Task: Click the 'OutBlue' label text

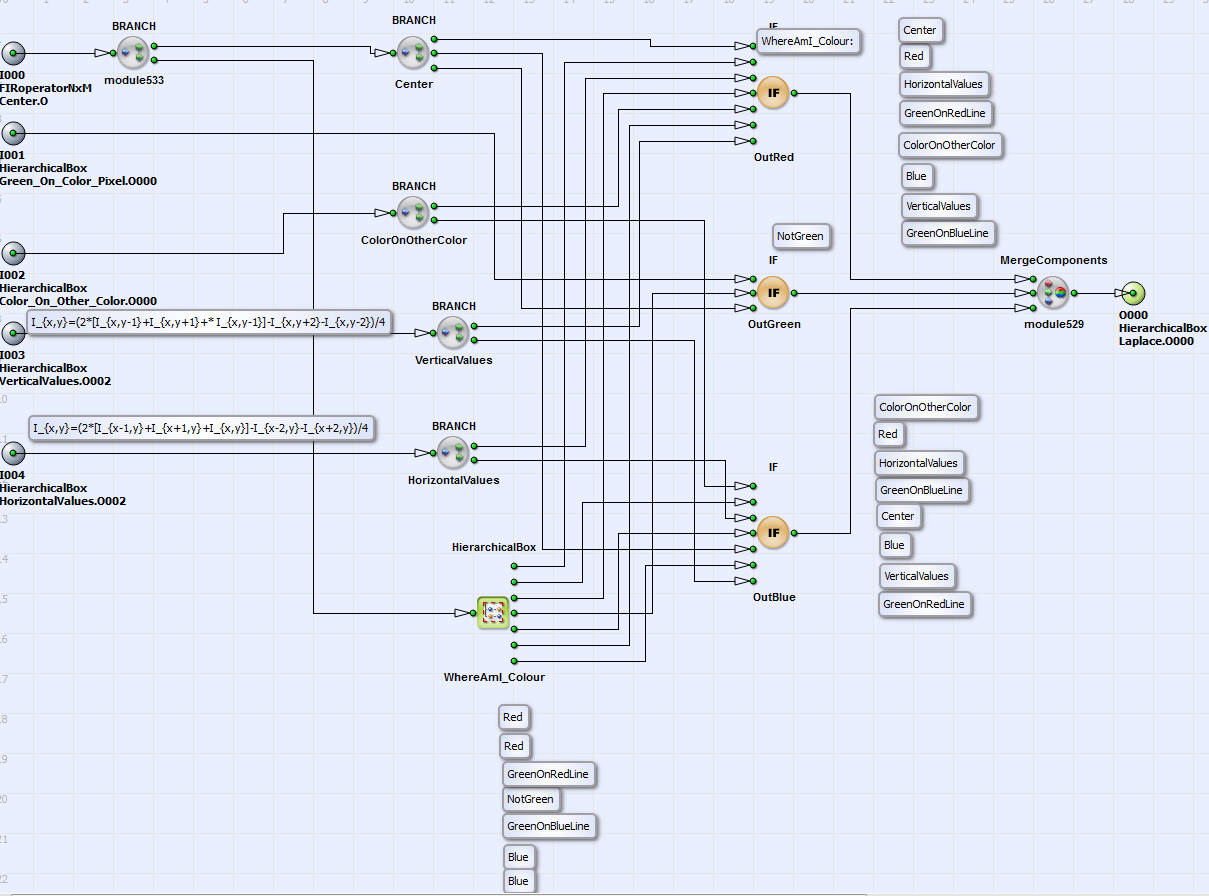Action: pos(774,597)
